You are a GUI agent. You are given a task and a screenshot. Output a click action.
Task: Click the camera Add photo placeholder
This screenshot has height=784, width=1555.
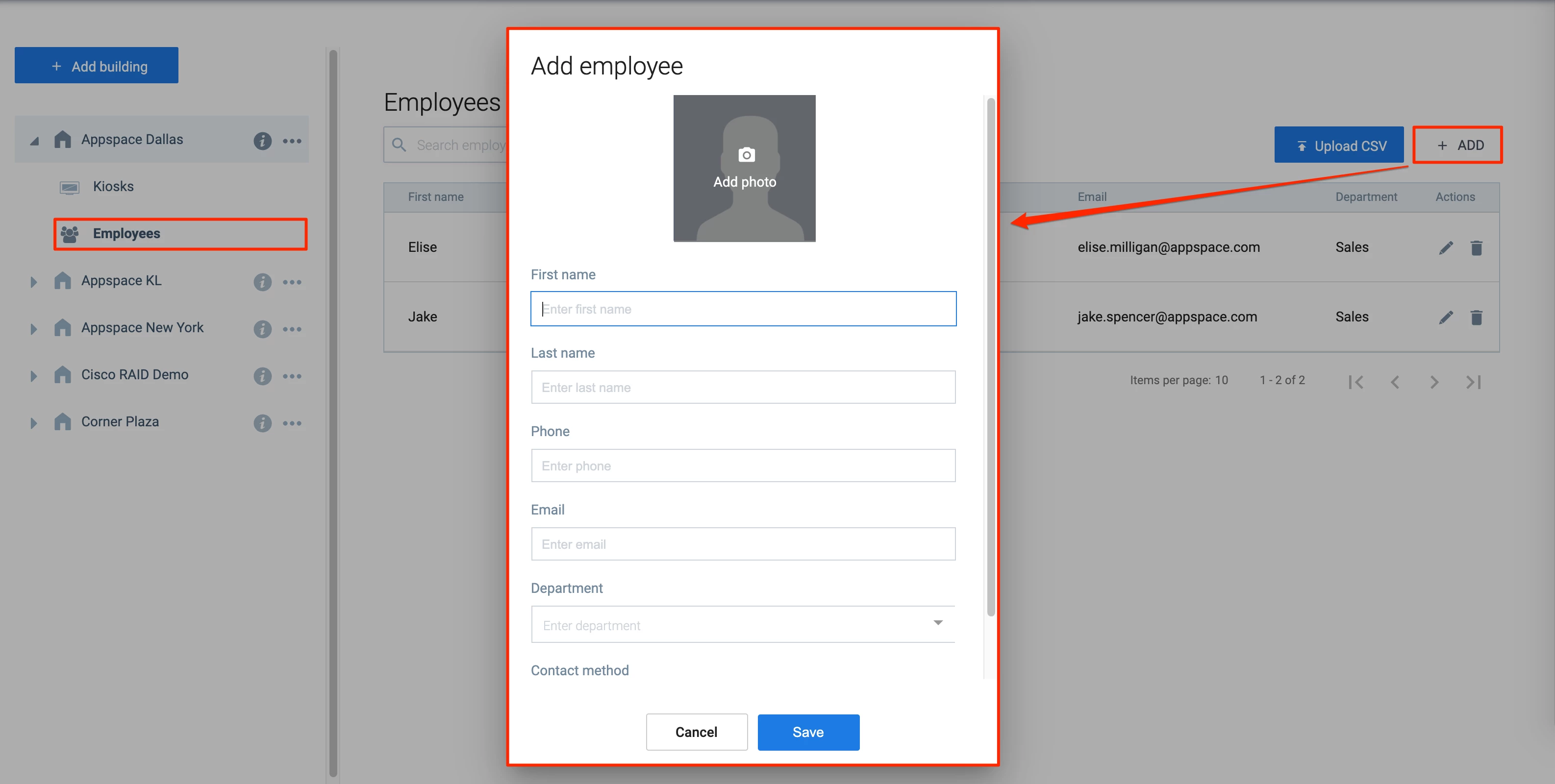(744, 168)
